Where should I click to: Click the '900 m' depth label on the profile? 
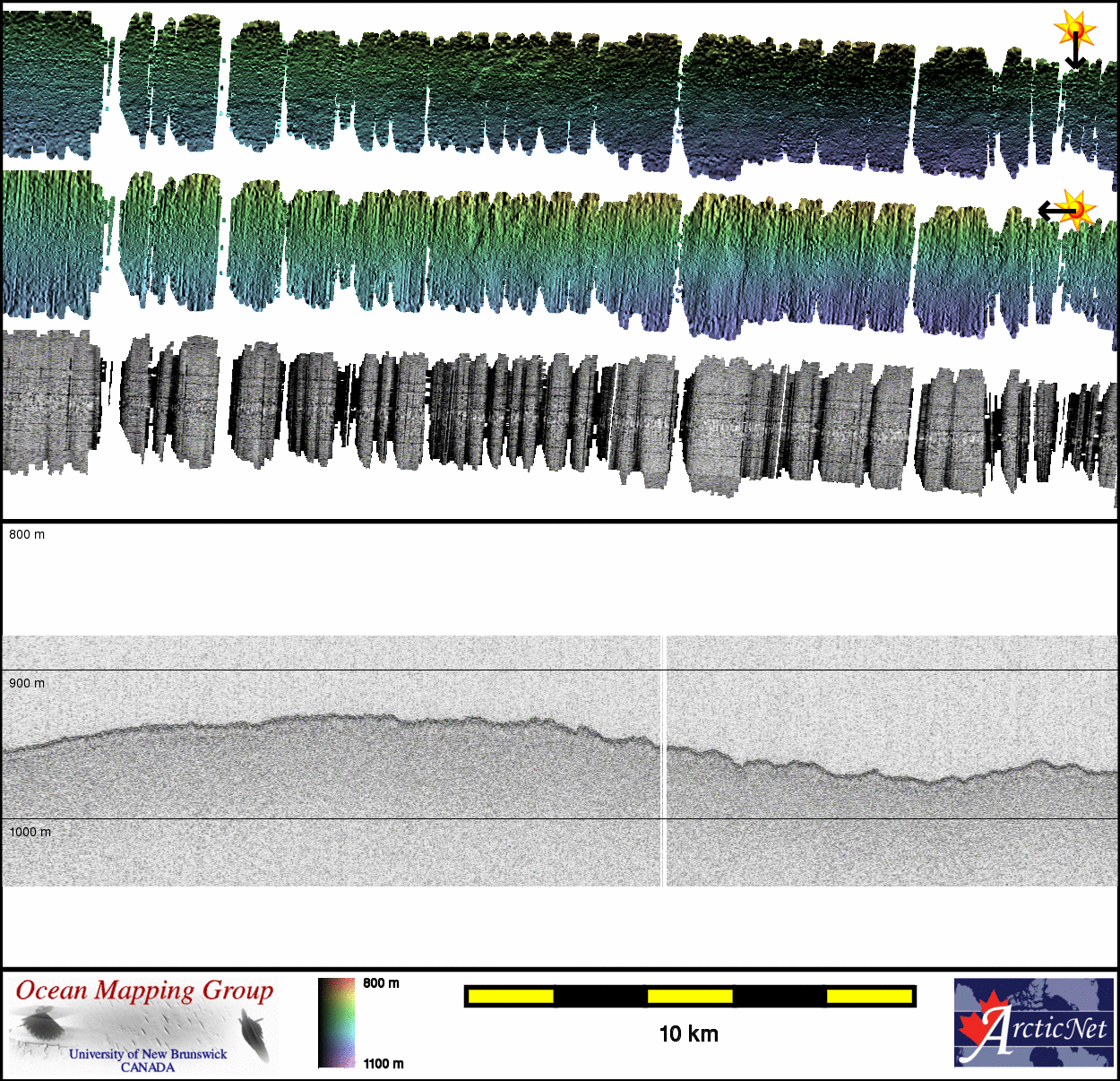tap(27, 683)
